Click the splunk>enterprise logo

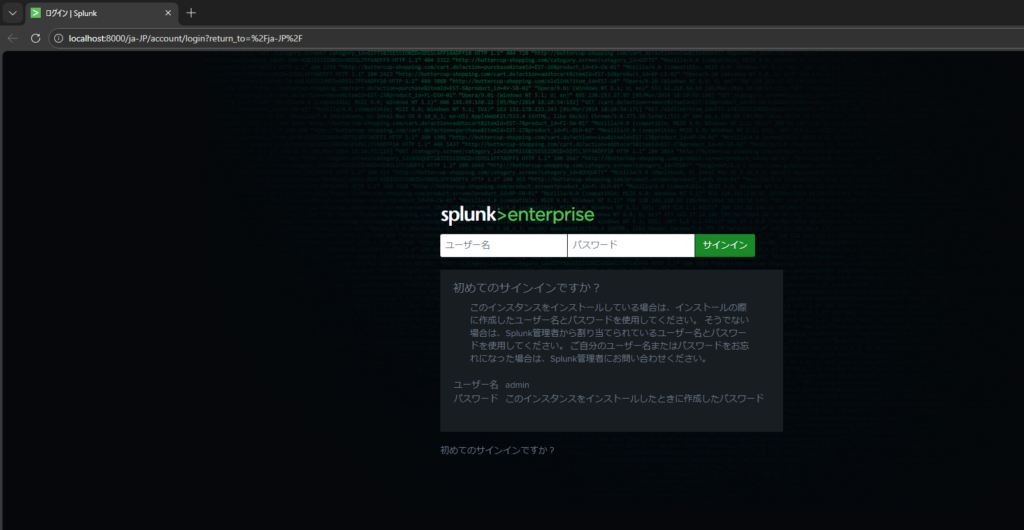tap(517, 215)
